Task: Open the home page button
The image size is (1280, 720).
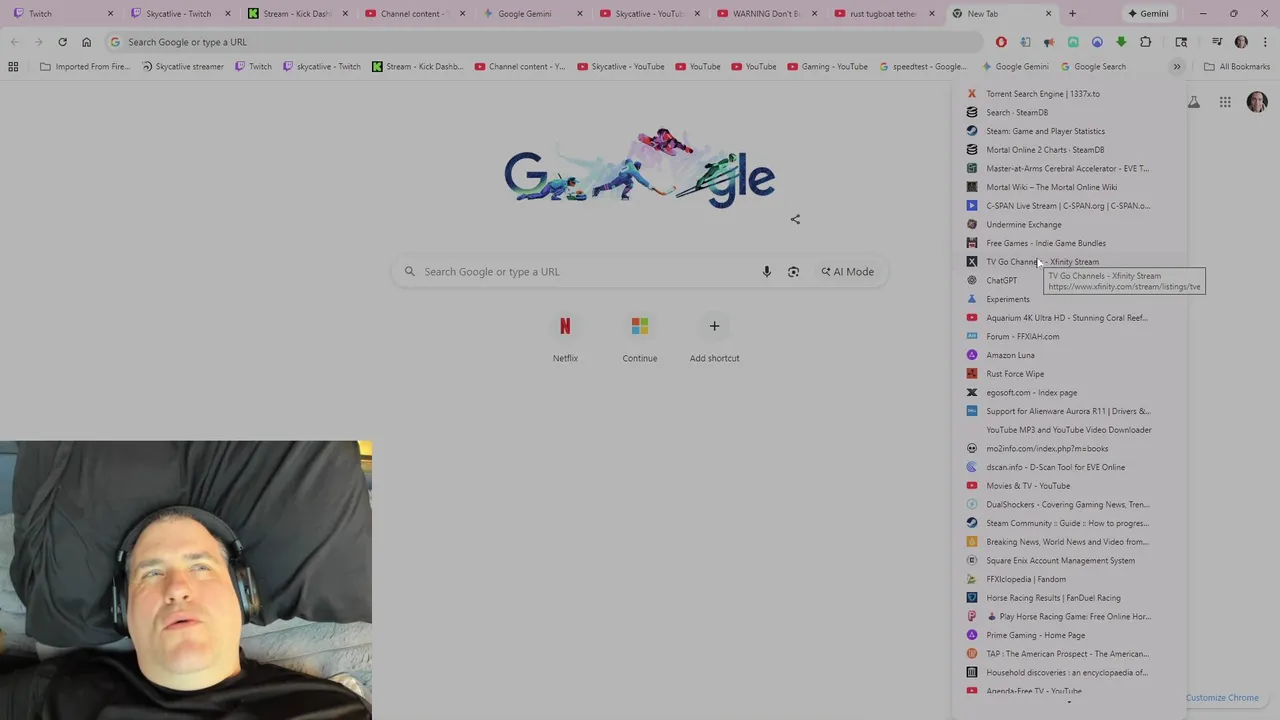Action: coord(86,42)
